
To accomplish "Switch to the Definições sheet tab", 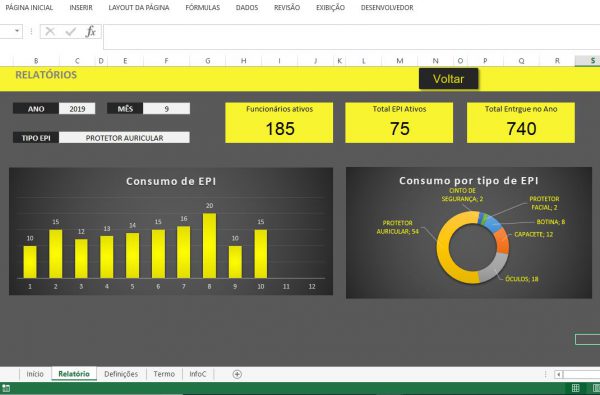I will click(x=121, y=374).
